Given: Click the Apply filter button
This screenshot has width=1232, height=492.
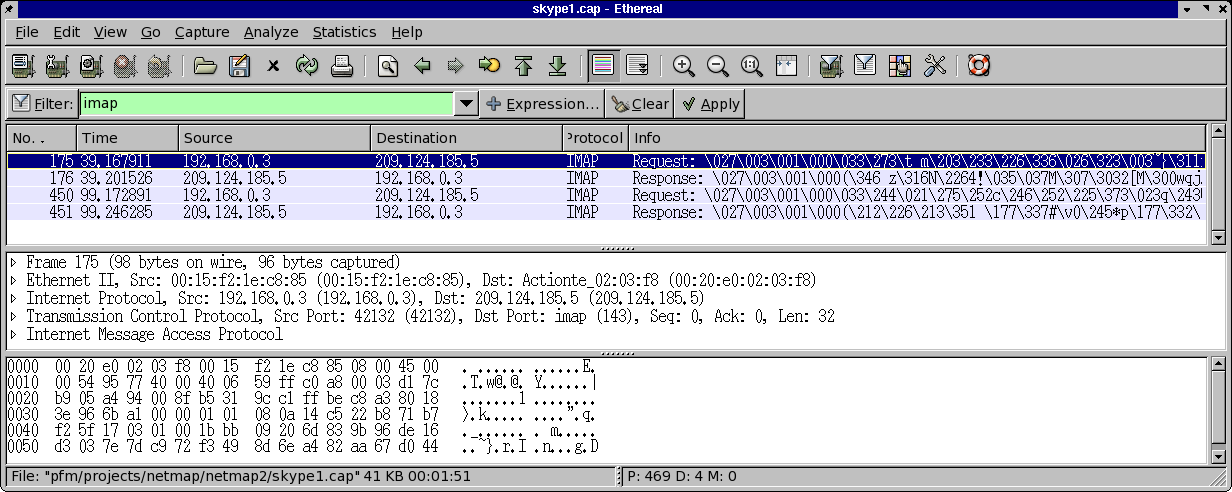Looking at the screenshot, I should click(x=710, y=104).
